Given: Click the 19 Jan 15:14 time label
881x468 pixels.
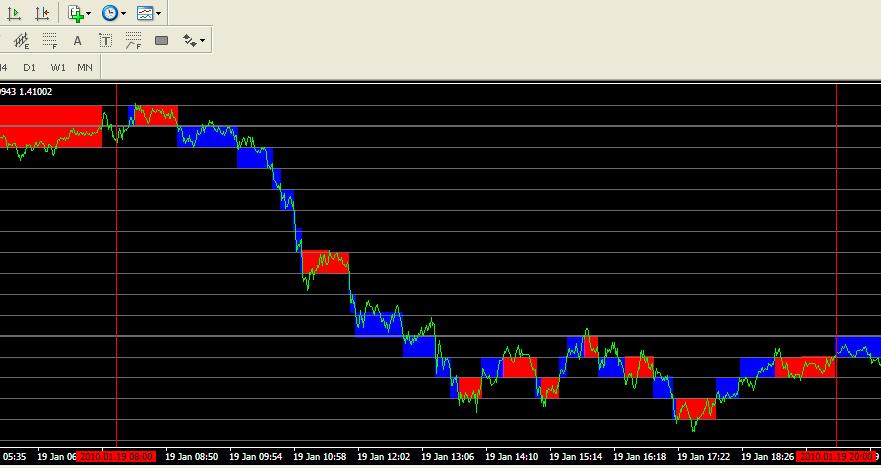Looking at the screenshot, I should tap(576, 456).
